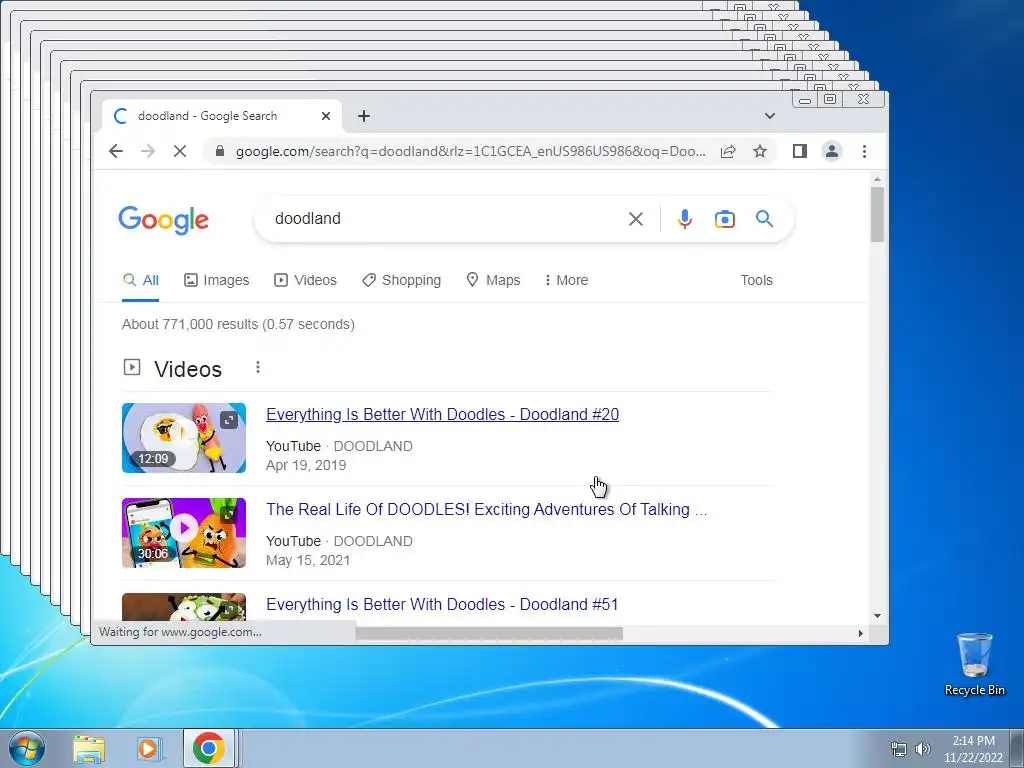Open 'The Real Life Of DOODLES!' video link

pyautogui.click(x=487, y=509)
